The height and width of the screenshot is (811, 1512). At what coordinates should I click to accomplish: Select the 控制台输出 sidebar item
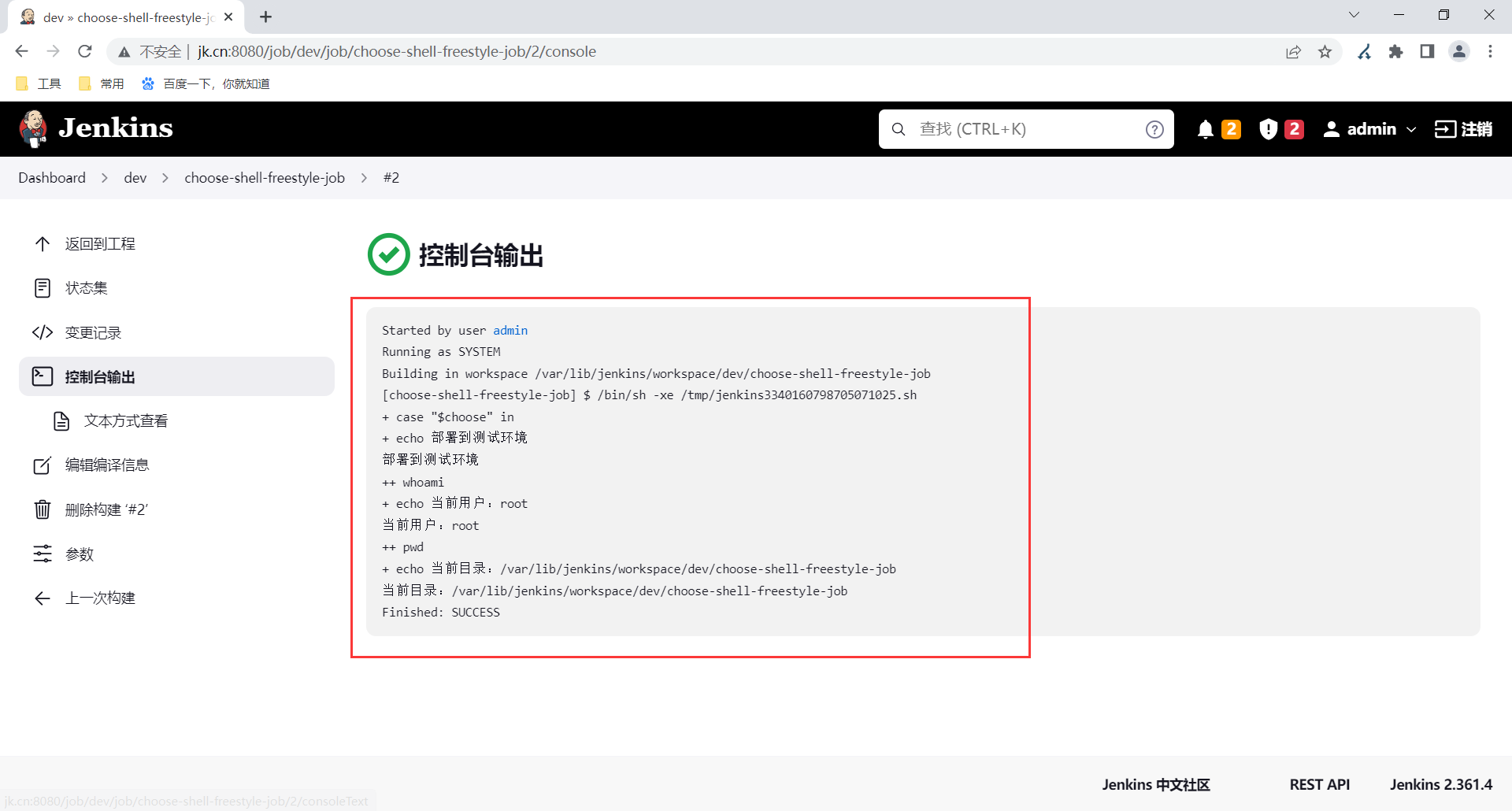pyautogui.click(x=177, y=376)
